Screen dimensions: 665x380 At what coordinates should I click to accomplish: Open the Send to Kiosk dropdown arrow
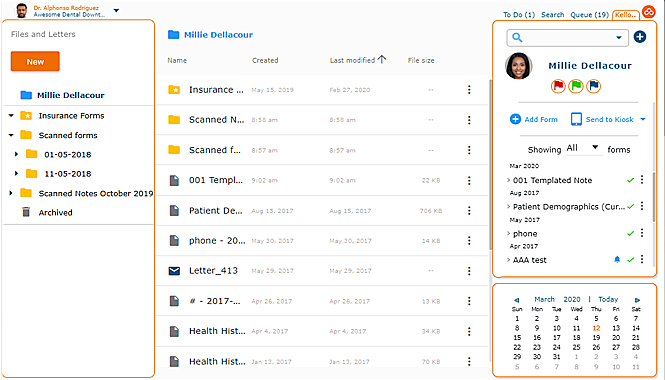tap(643, 119)
